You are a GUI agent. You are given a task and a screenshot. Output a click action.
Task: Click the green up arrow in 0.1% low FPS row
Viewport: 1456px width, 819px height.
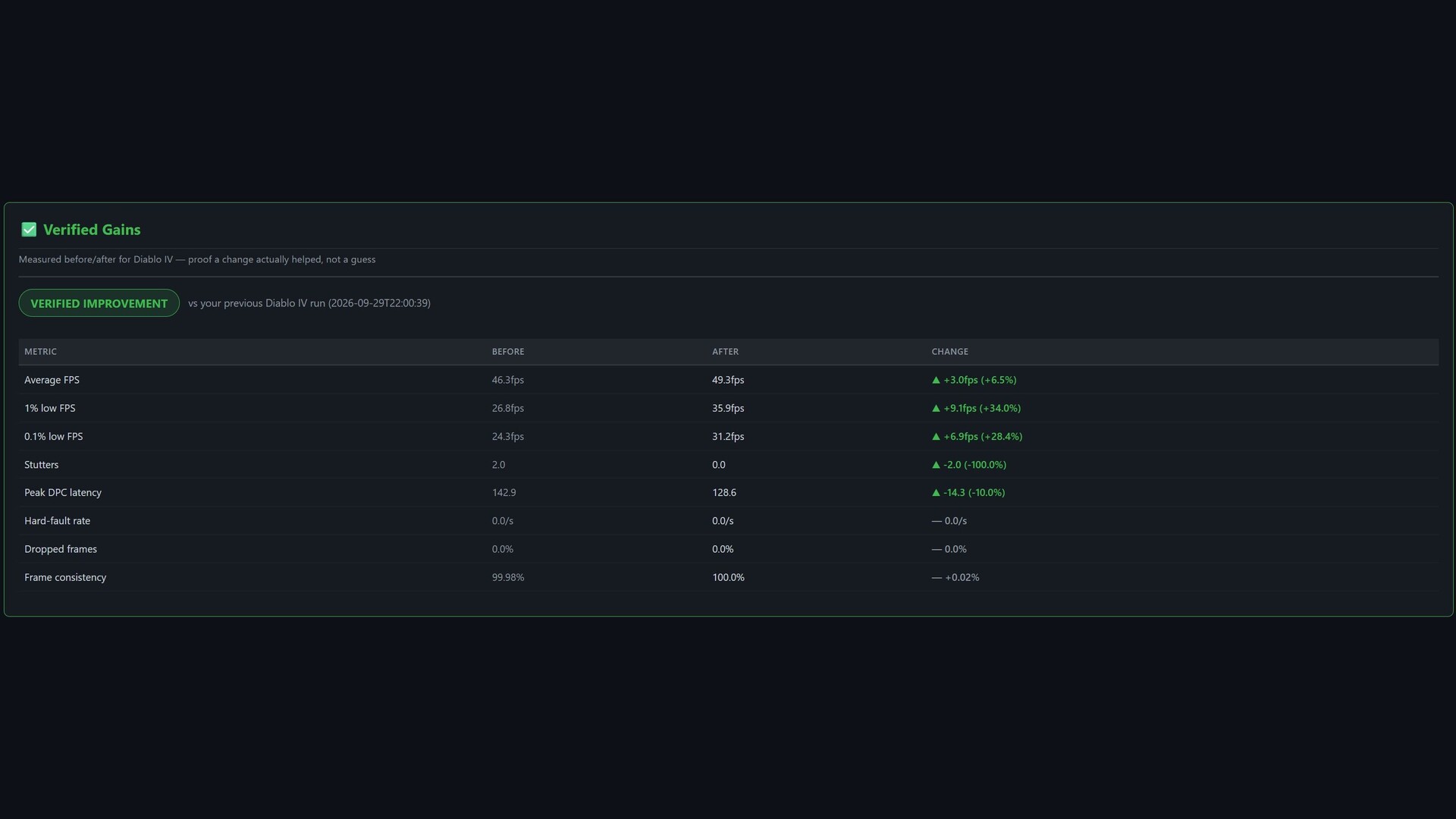tap(936, 437)
